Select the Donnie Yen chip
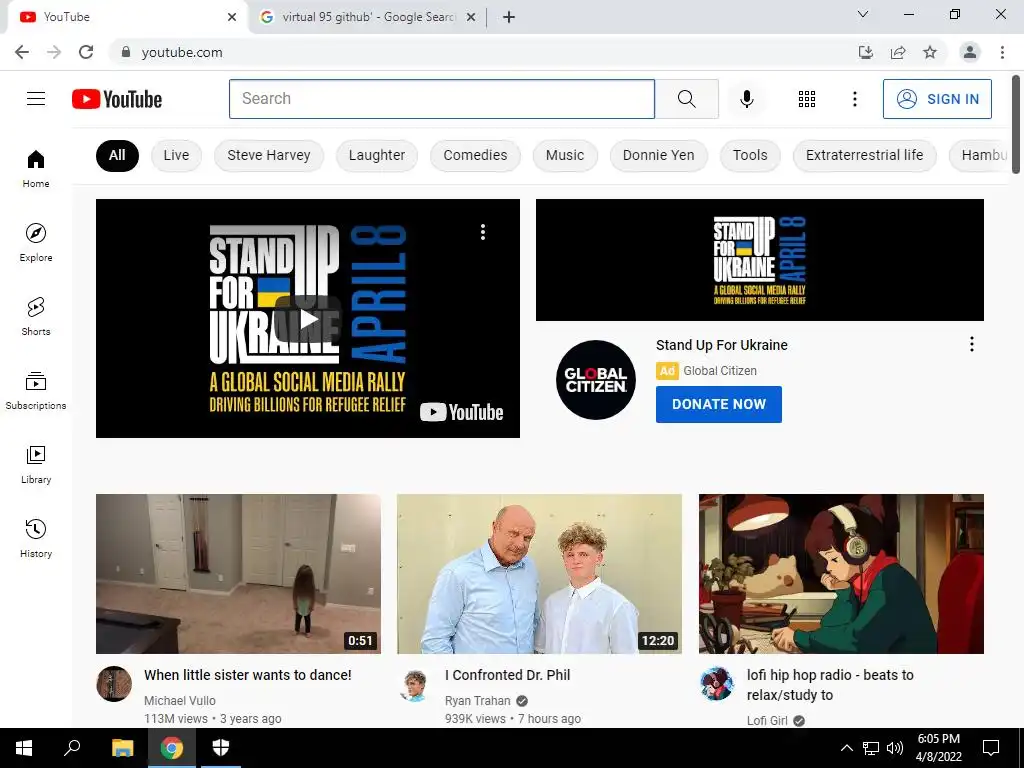This screenshot has width=1024, height=768. tap(658, 155)
